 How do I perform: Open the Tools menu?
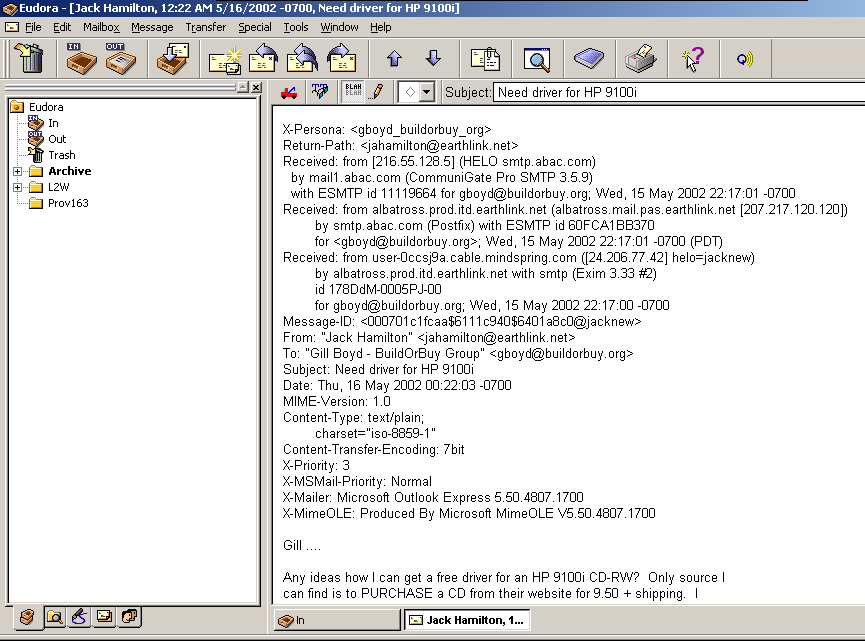[296, 27]
